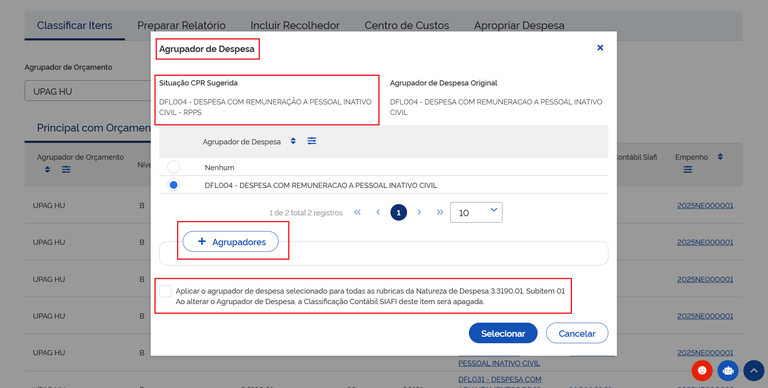Open the Preparar Relatório tab
The image size is (768, 388).
point(181,25)
